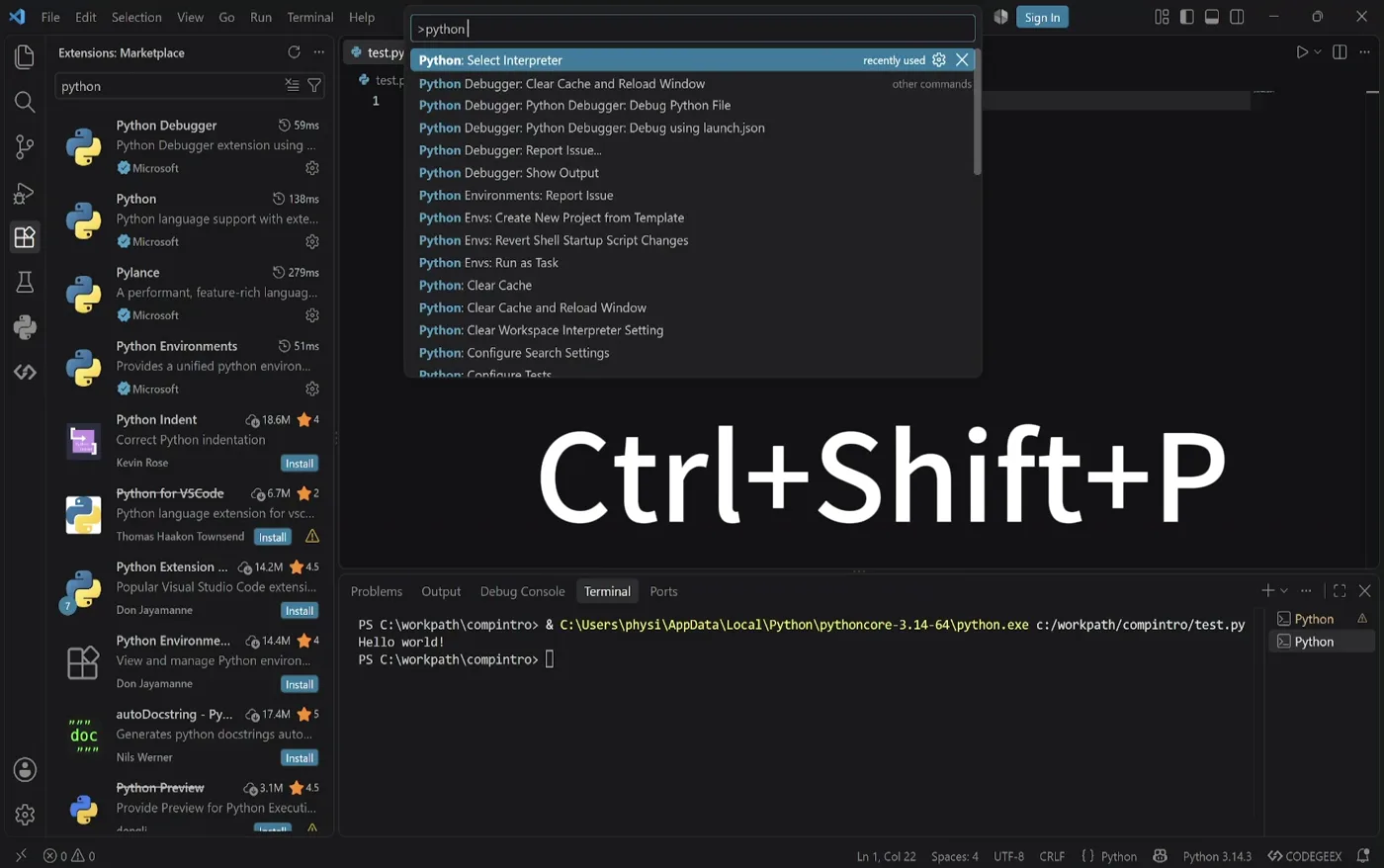Open the Terminal menu in menu bar
The width and height of the screenshot is (1384, 868).
click(x=309, y=17)
